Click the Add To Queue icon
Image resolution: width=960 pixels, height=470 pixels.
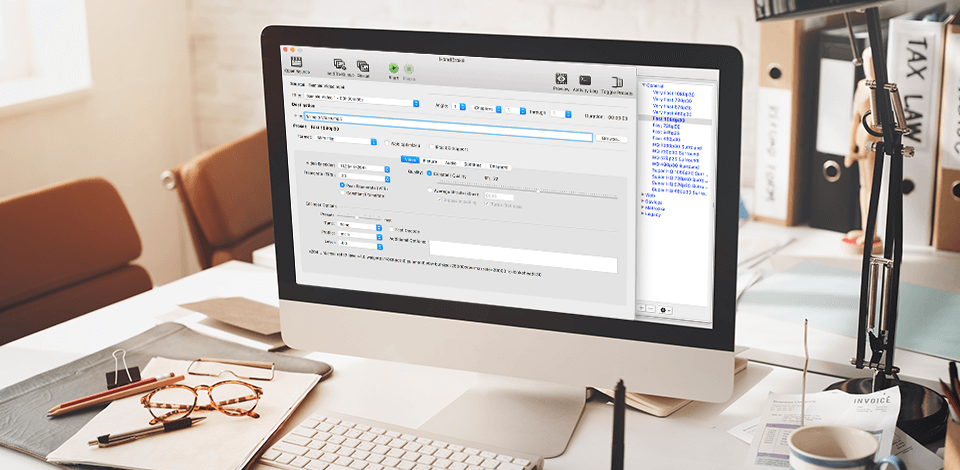(x=339, y=65)
